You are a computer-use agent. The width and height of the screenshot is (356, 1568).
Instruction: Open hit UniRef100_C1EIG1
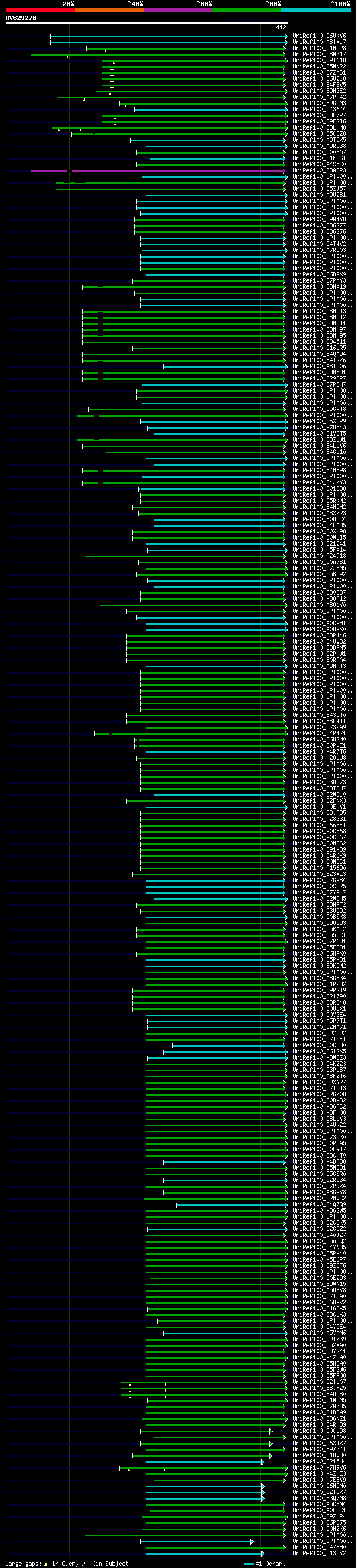(x=319, y=159)
